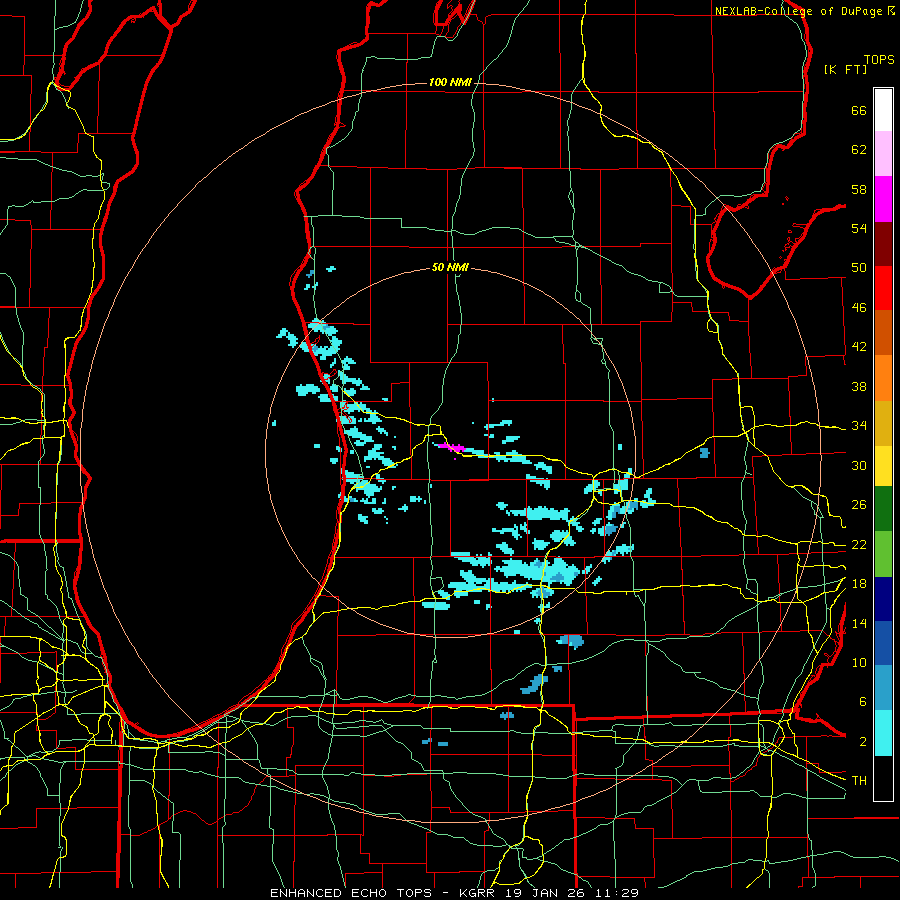Click the TH label in the legend
The height and width of the screenshot is (900, 900).
click(859, 780)
